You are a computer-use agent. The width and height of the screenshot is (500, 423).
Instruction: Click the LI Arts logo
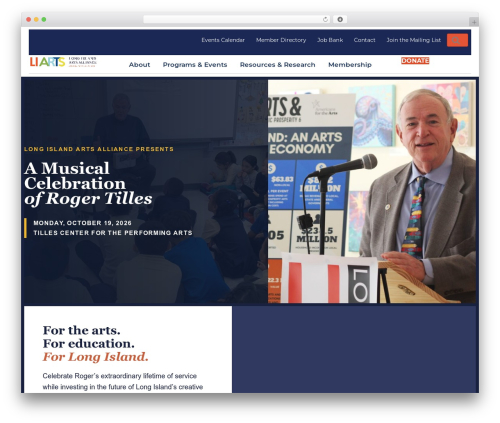[x=63, y=62]
